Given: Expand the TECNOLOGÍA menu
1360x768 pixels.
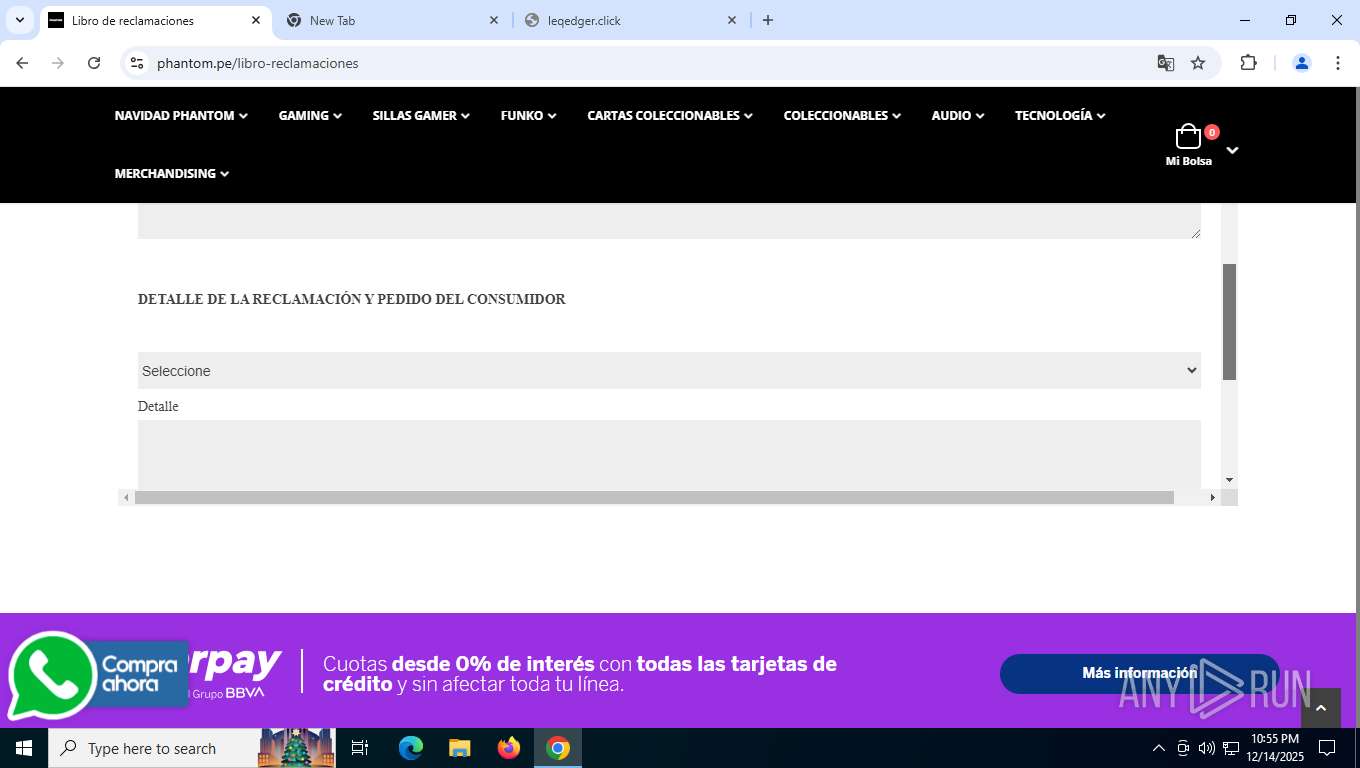Looking at the screenshot, I should (x=1060, y=116).
